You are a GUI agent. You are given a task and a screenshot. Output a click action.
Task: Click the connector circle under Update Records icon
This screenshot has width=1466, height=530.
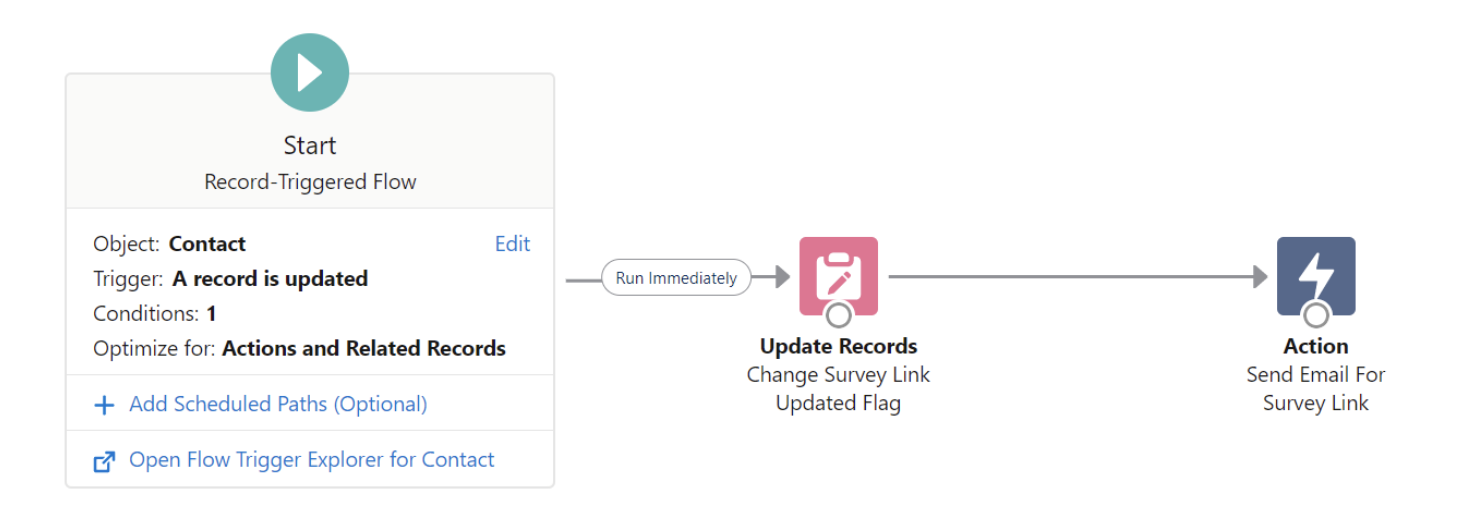[x=839, y=315]
